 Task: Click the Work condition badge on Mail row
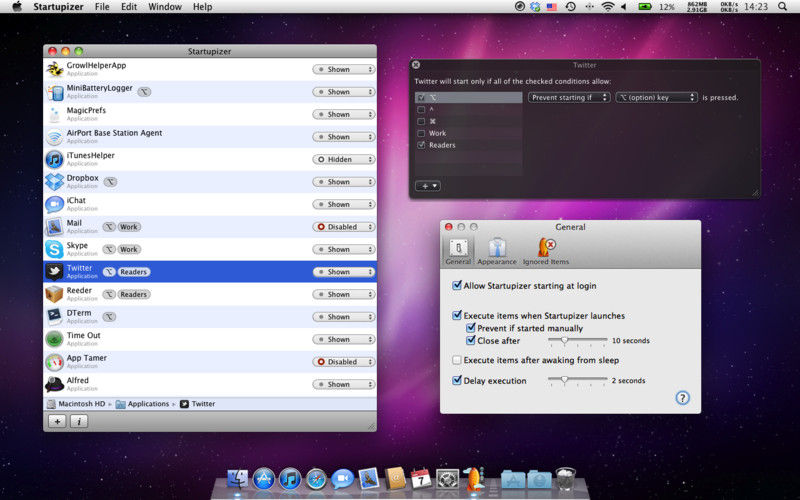[x=129, y=227]
